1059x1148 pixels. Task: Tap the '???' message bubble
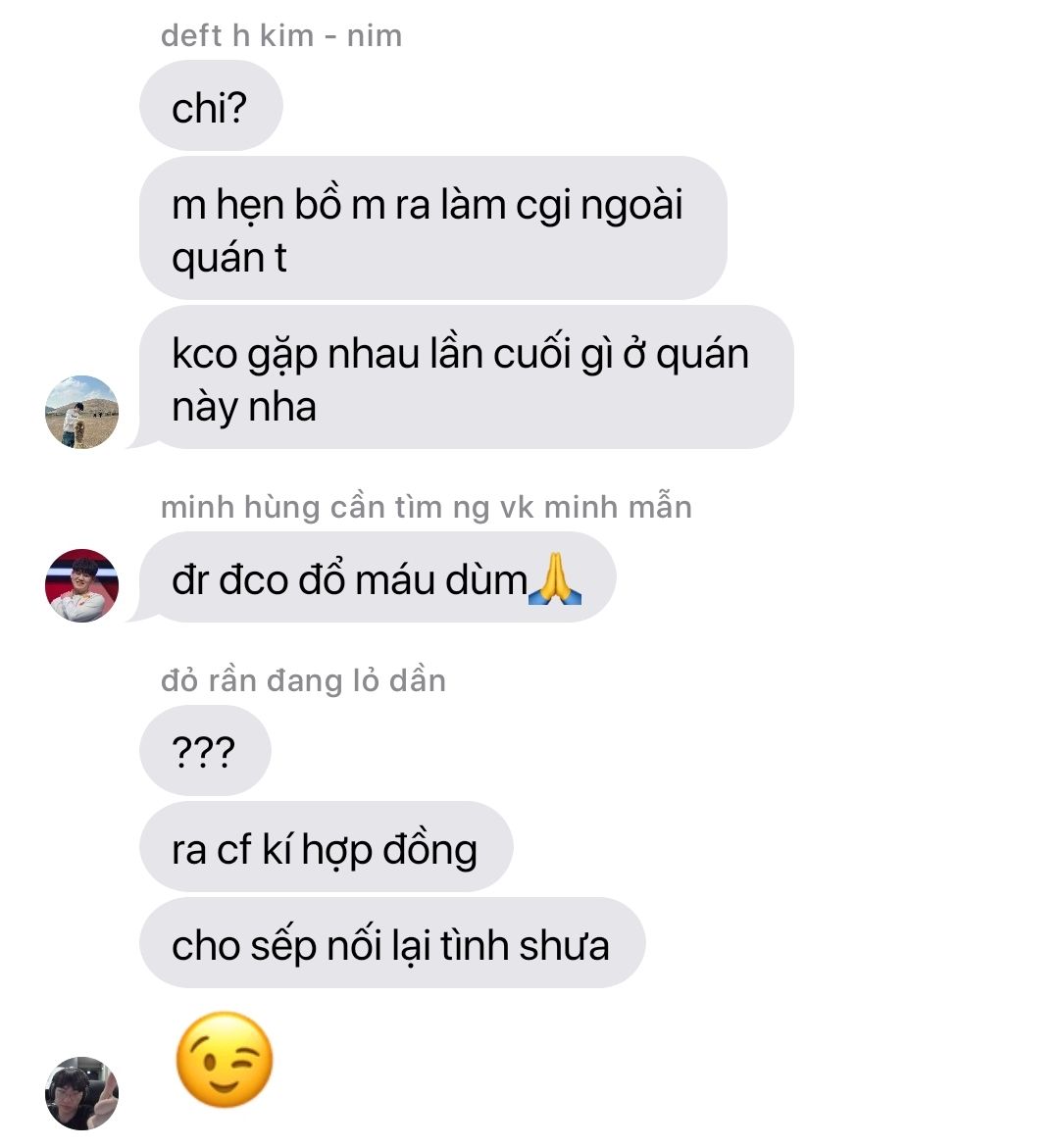coord(205,750)
